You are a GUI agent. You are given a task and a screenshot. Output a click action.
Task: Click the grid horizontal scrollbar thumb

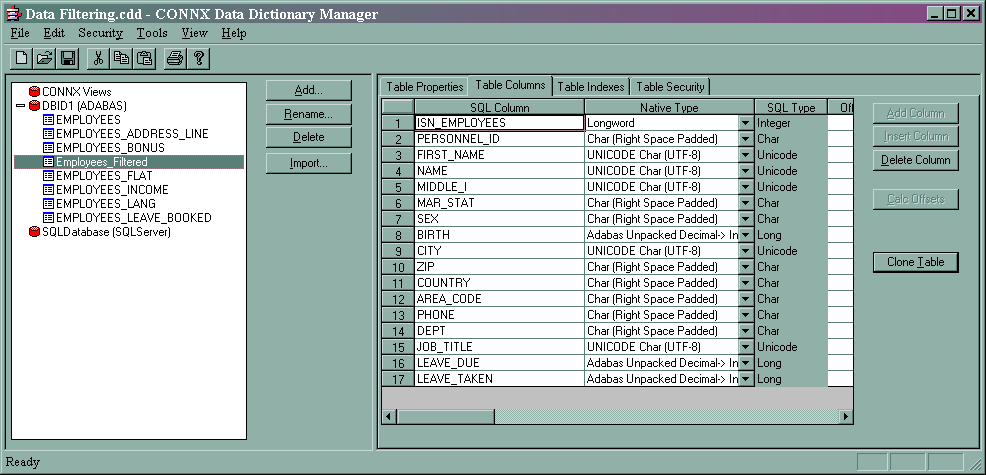point(446,416)
